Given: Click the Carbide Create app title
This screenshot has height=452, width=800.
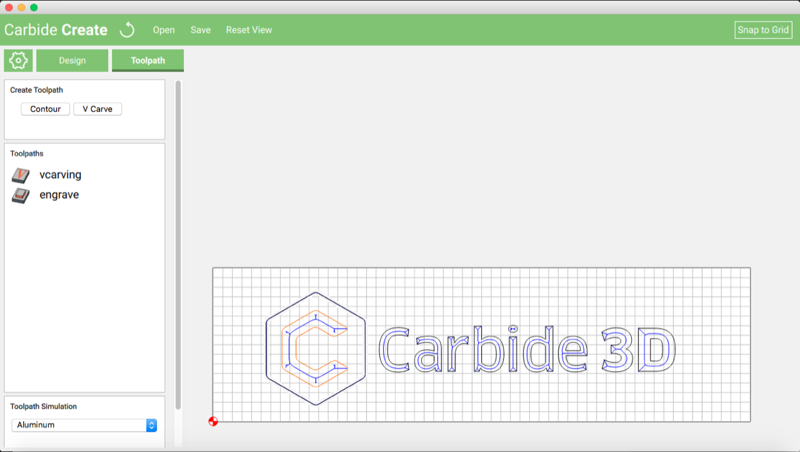Looking at the screenshot, I should pos(56,30).
